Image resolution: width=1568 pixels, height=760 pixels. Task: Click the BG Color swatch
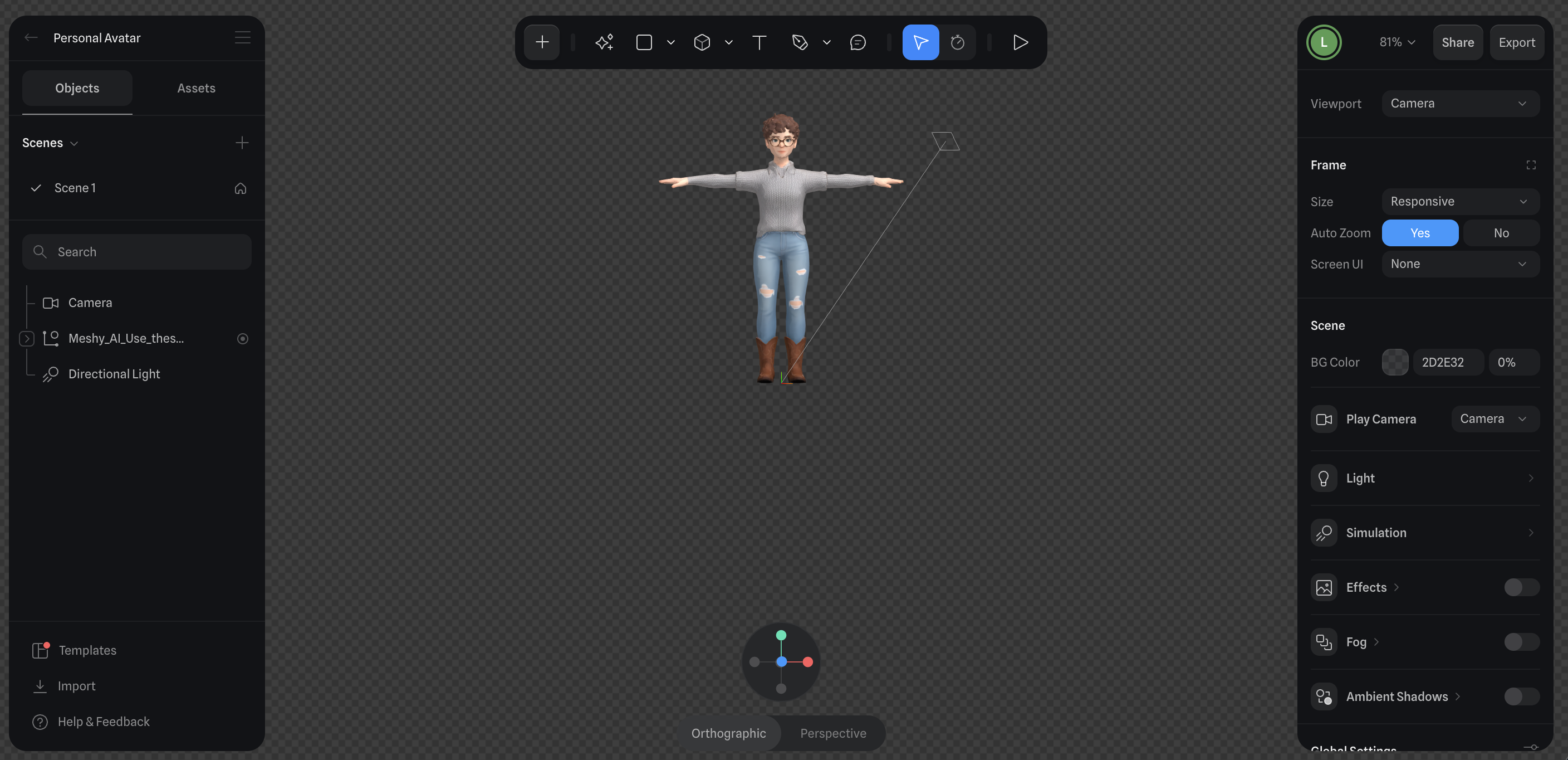point(1394,362)
